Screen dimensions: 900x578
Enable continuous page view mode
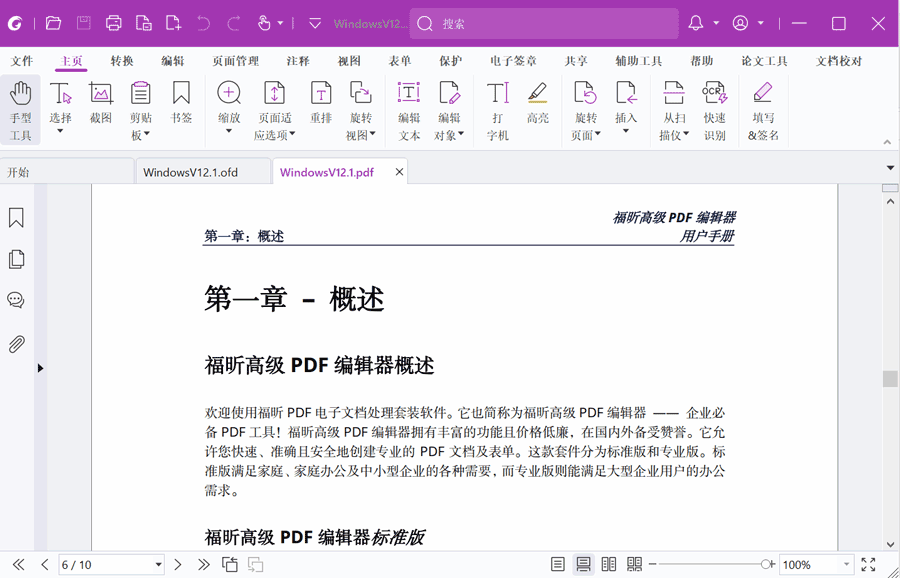tap(583, 564)
